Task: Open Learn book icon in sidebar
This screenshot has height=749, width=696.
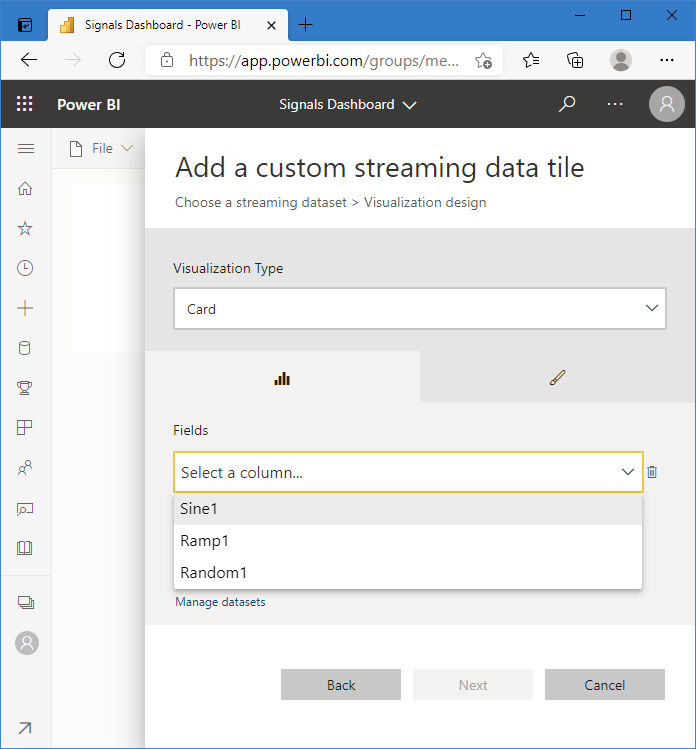Action: (25, 548)
